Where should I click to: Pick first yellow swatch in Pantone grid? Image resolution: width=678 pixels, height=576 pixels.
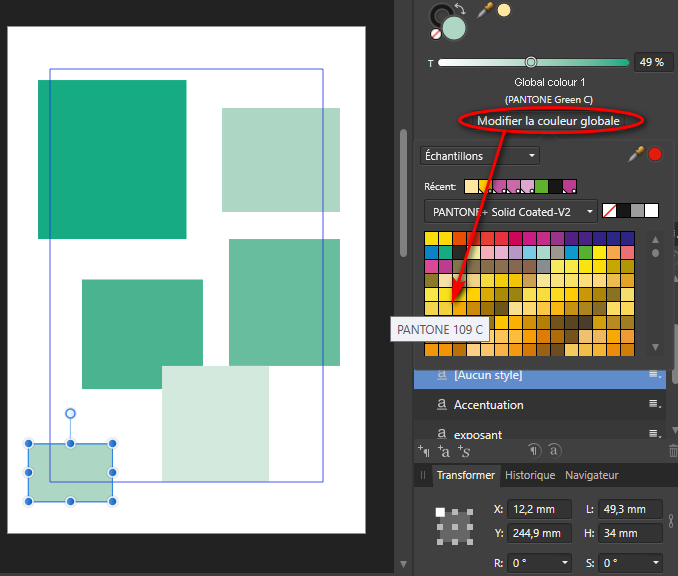432,238
